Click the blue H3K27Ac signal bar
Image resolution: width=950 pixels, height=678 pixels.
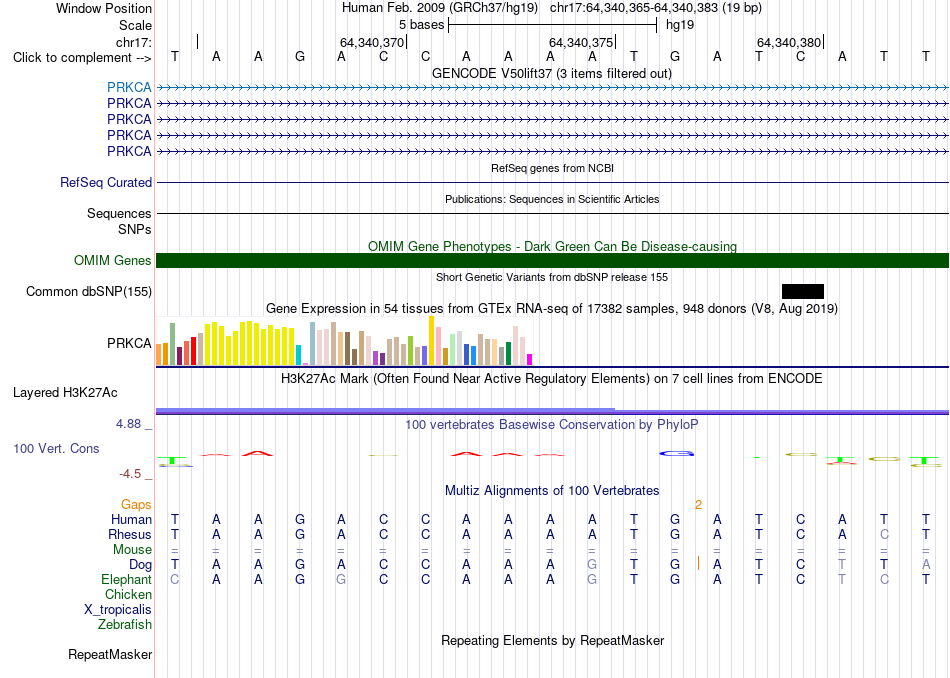point(553,411)
